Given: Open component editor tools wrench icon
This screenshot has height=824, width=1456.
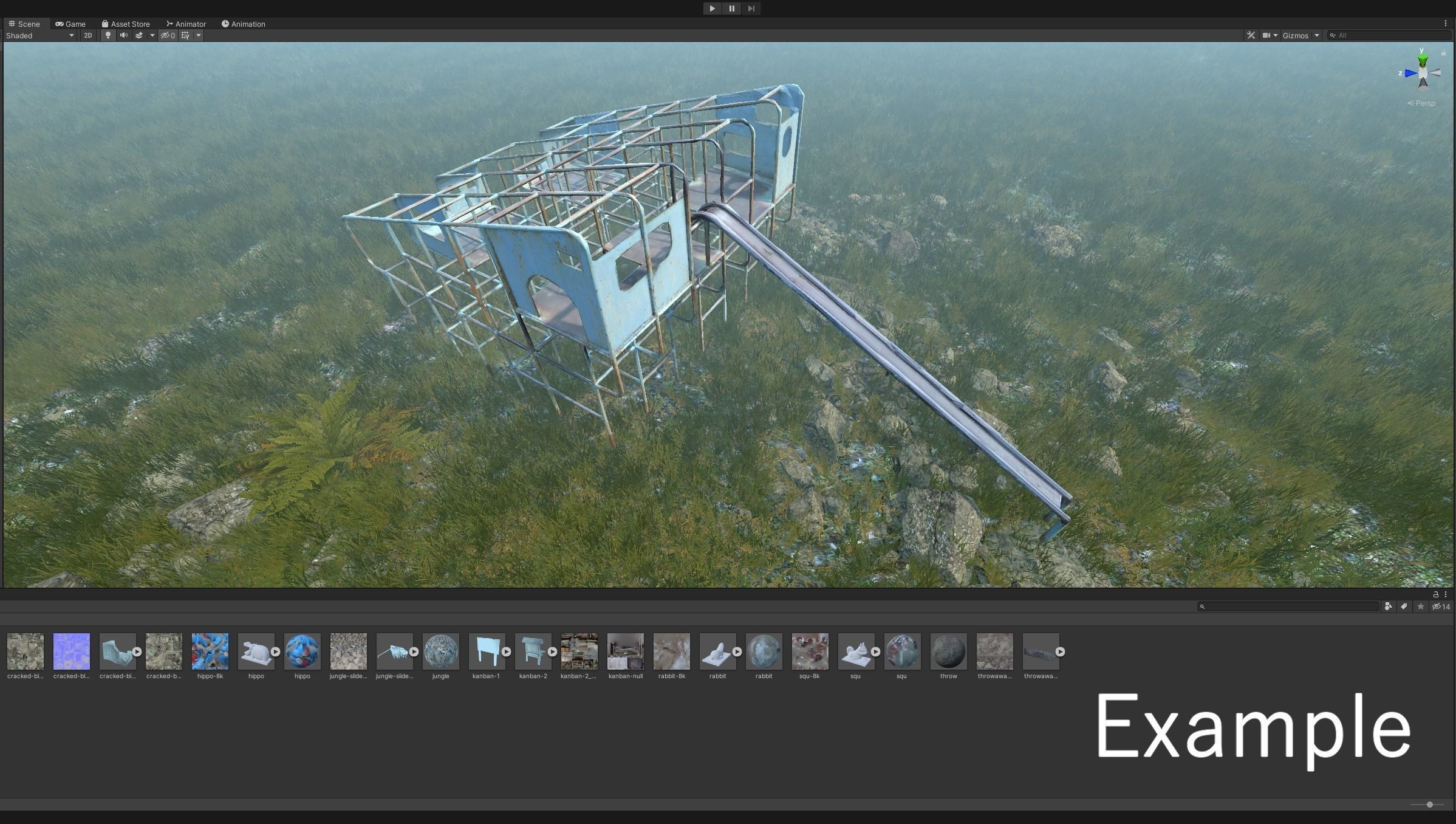Looking at the screenshot, I should pyautogui.click(x=1251, y=35).
